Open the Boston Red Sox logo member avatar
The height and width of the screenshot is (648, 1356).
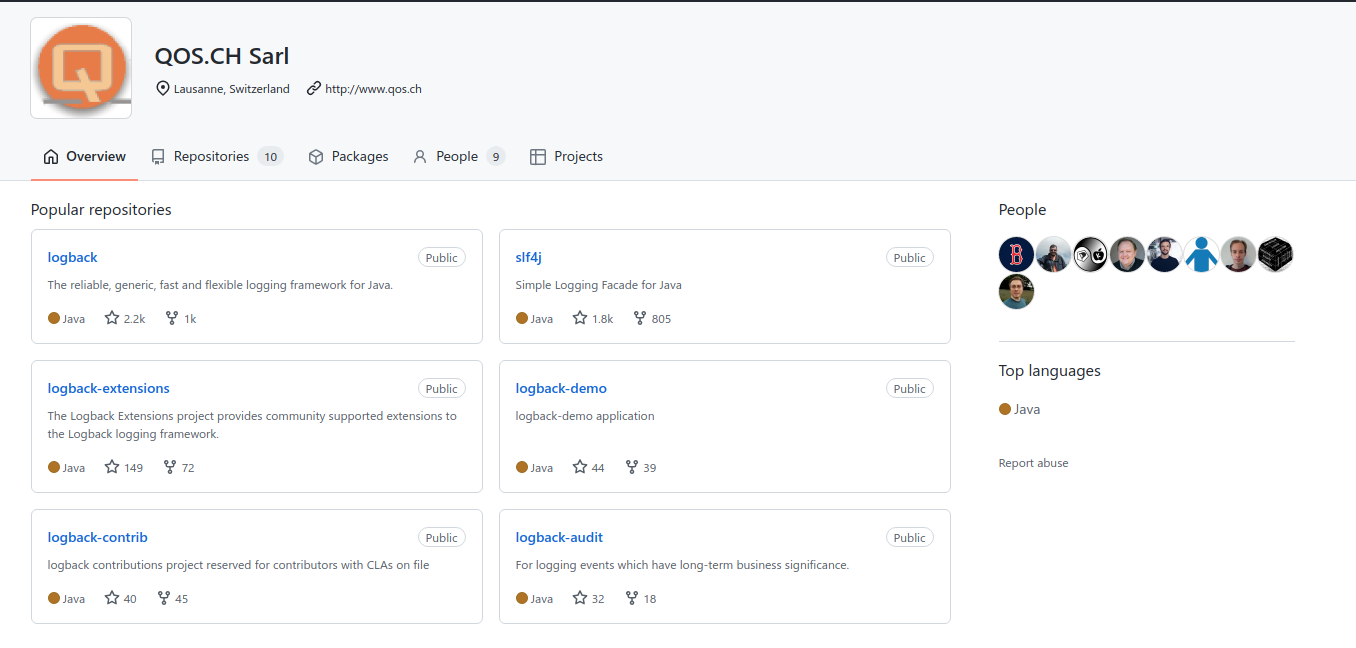pos(1016,254)
